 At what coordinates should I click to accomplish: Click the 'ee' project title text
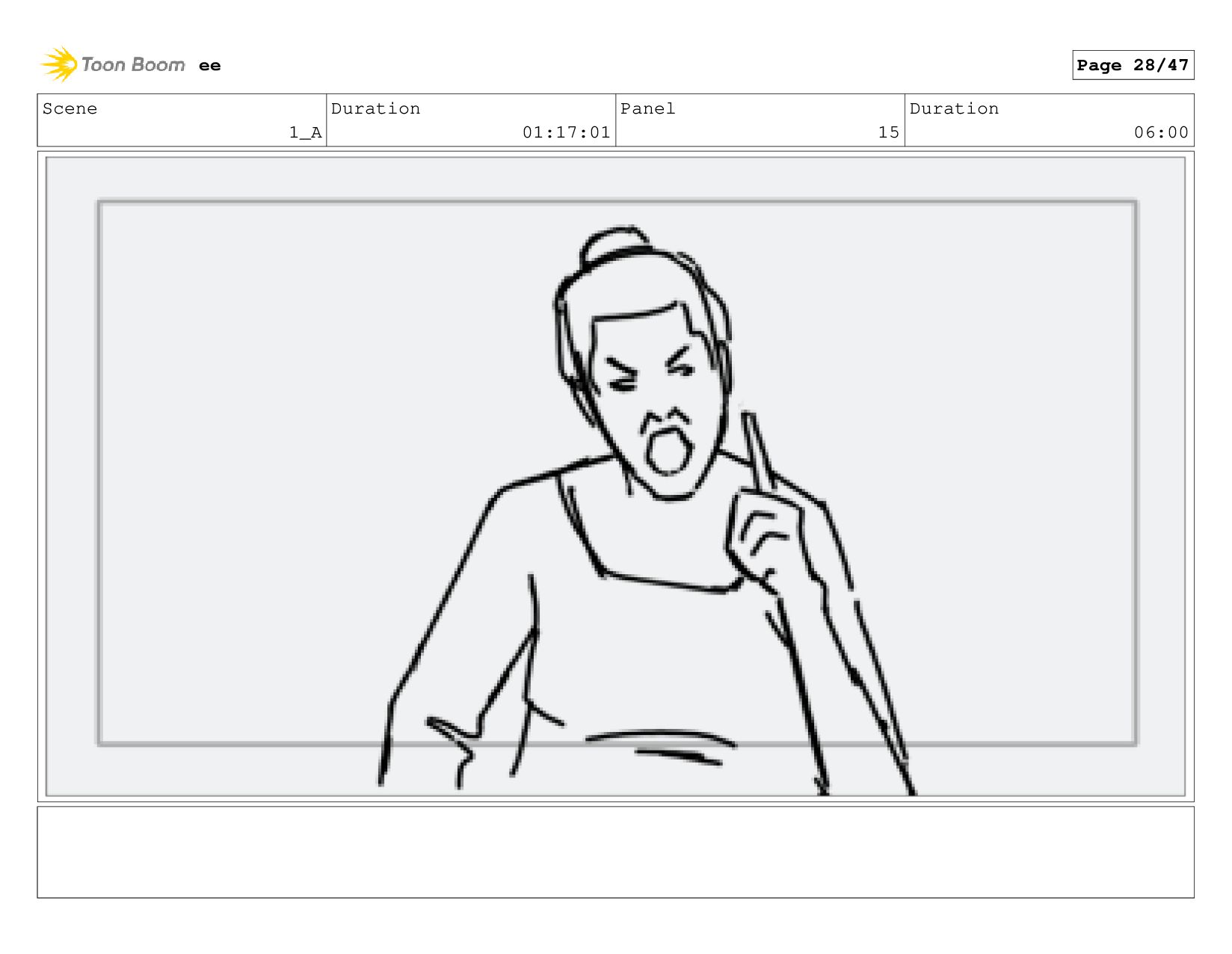[210, 66]
